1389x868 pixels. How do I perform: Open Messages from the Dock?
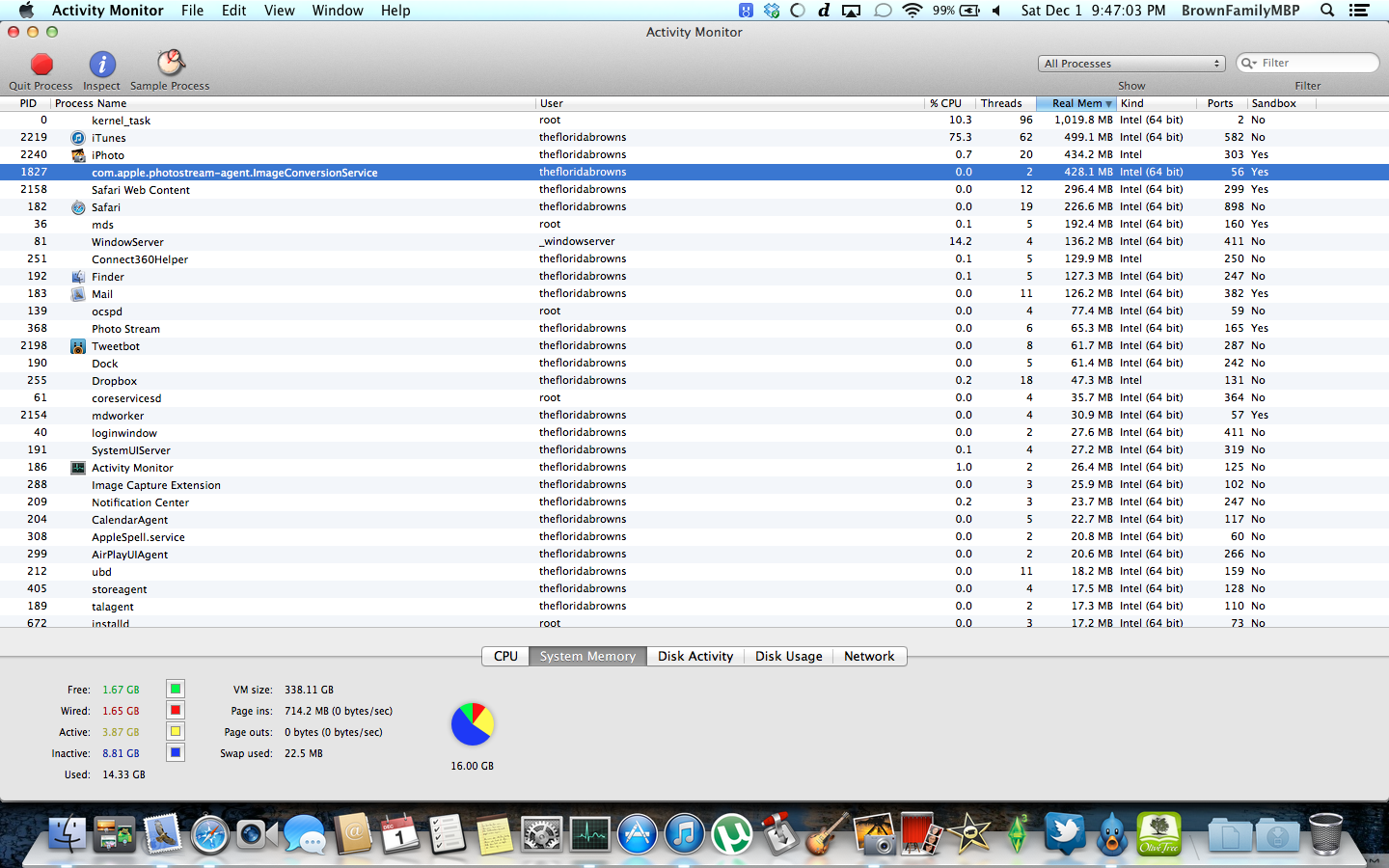[305, 834]
